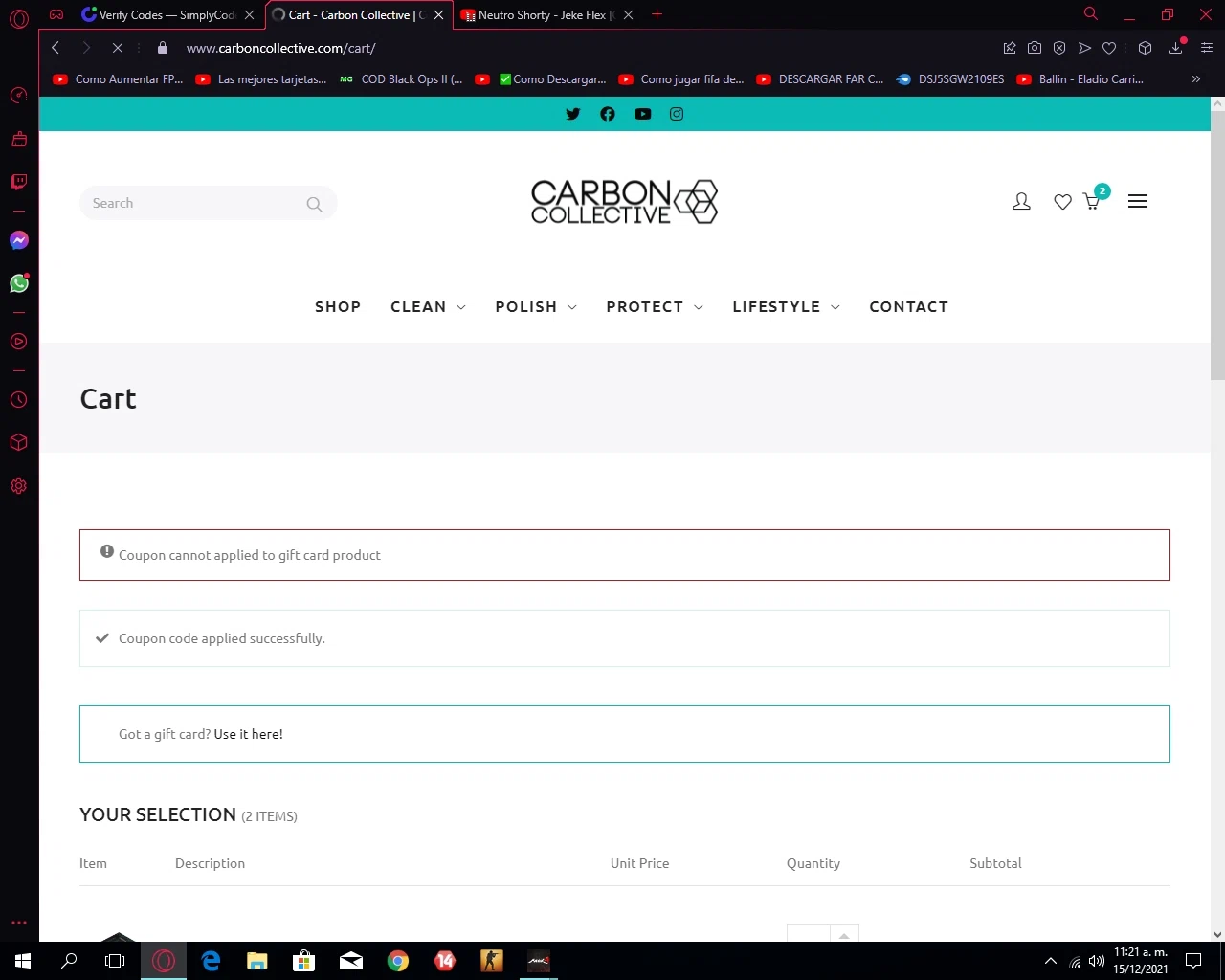Open Opera sidebar speed dial gauge
Screen dimensions: 1225x980
(x=19, y=95)
